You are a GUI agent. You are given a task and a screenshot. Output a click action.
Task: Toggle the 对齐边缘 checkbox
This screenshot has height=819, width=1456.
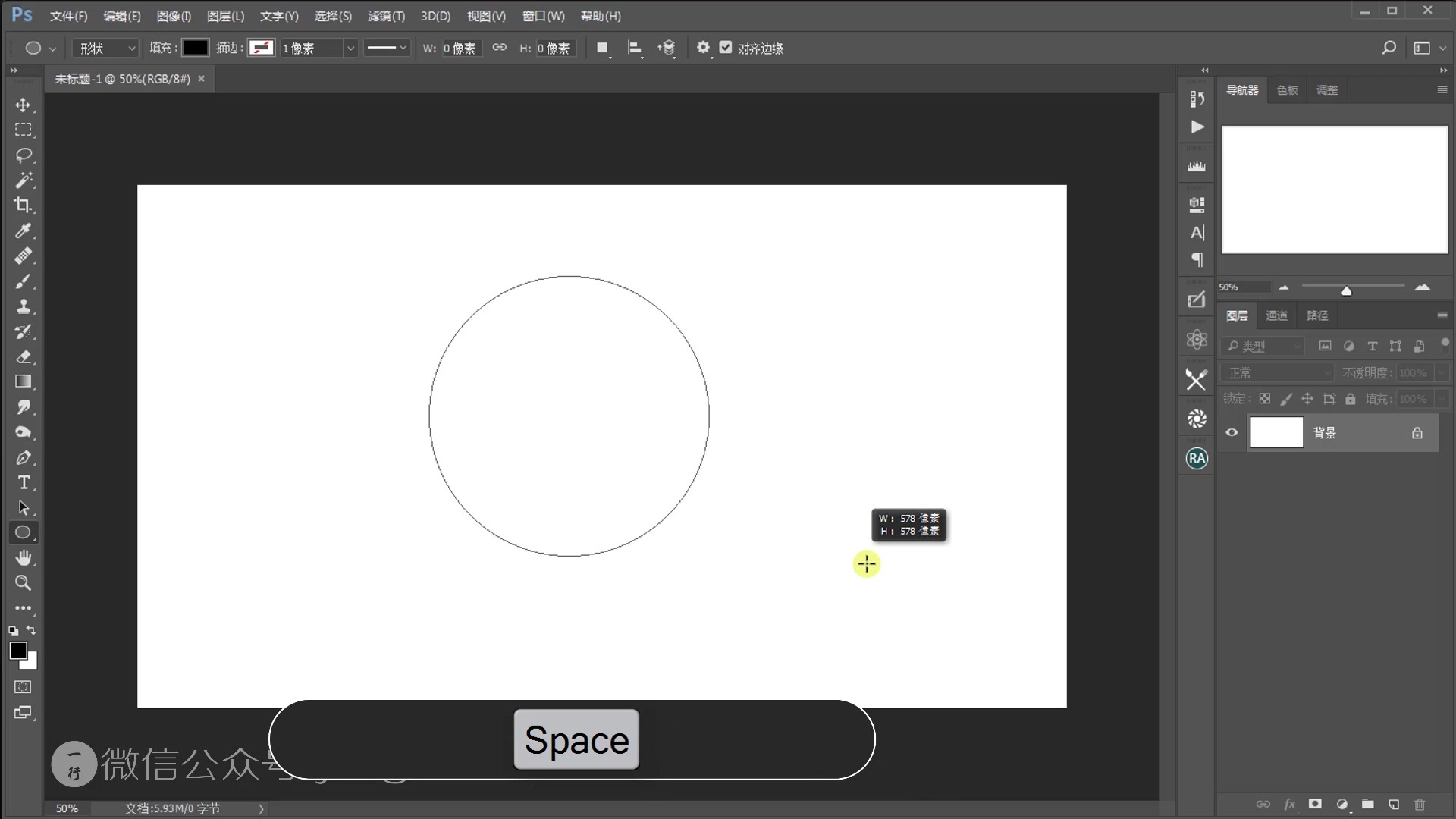coord(726,48)
